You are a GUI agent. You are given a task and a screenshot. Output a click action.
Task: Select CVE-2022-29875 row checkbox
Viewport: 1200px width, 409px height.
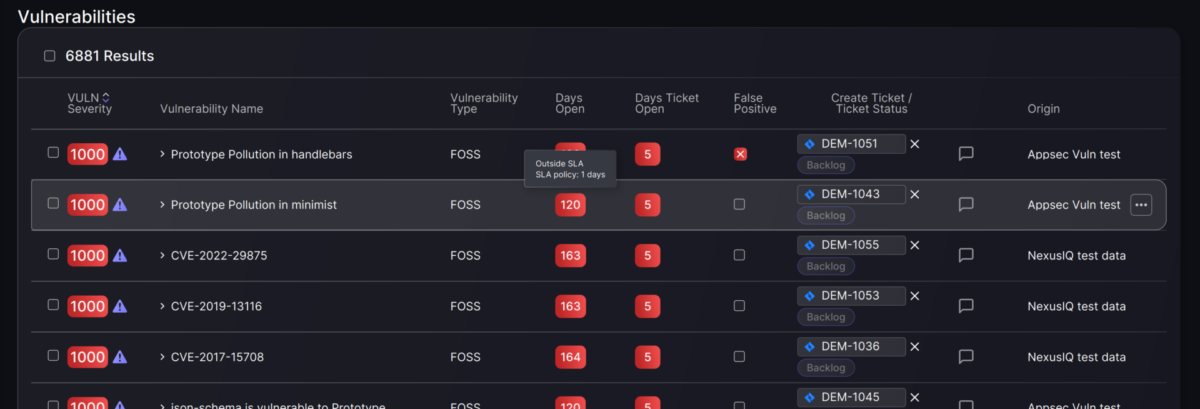click(x=54, y=254)
